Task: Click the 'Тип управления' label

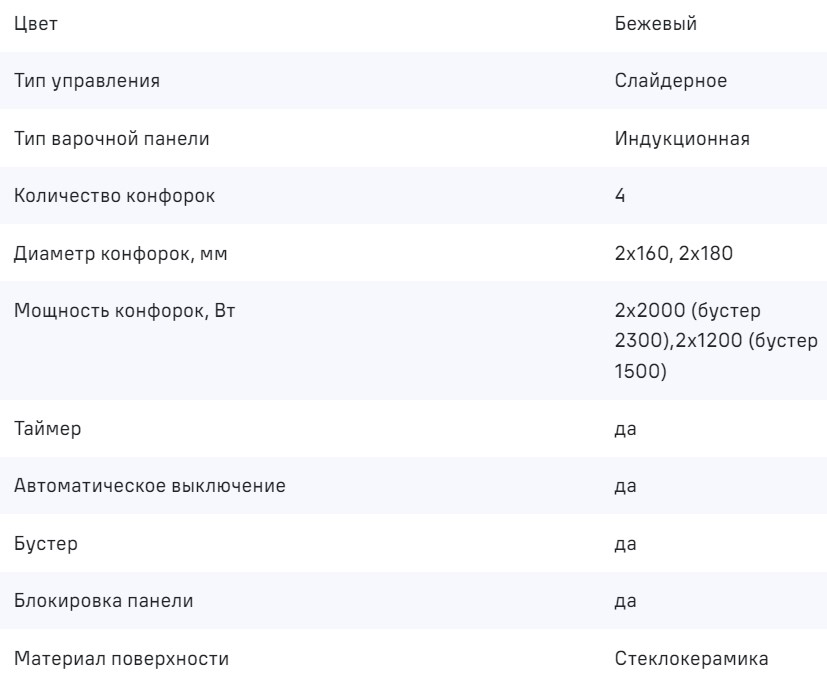Action: point(88,82)
